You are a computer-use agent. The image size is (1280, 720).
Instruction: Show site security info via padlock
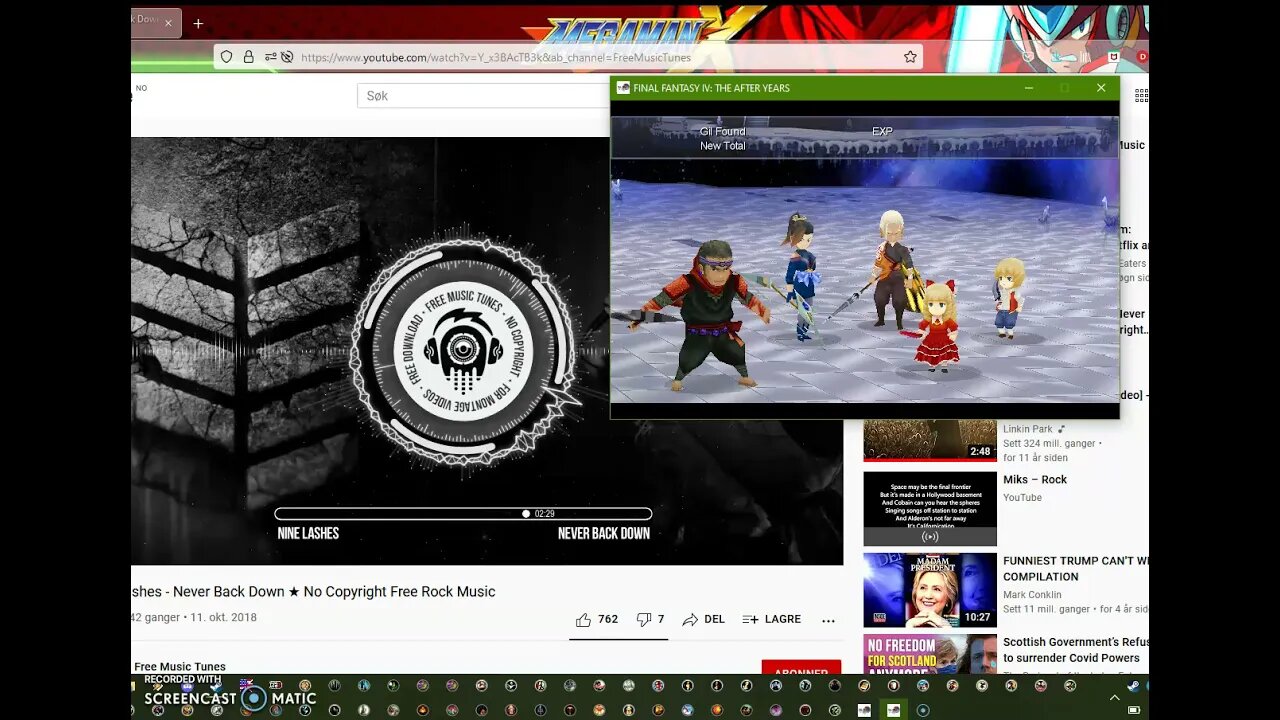(249, 57)
